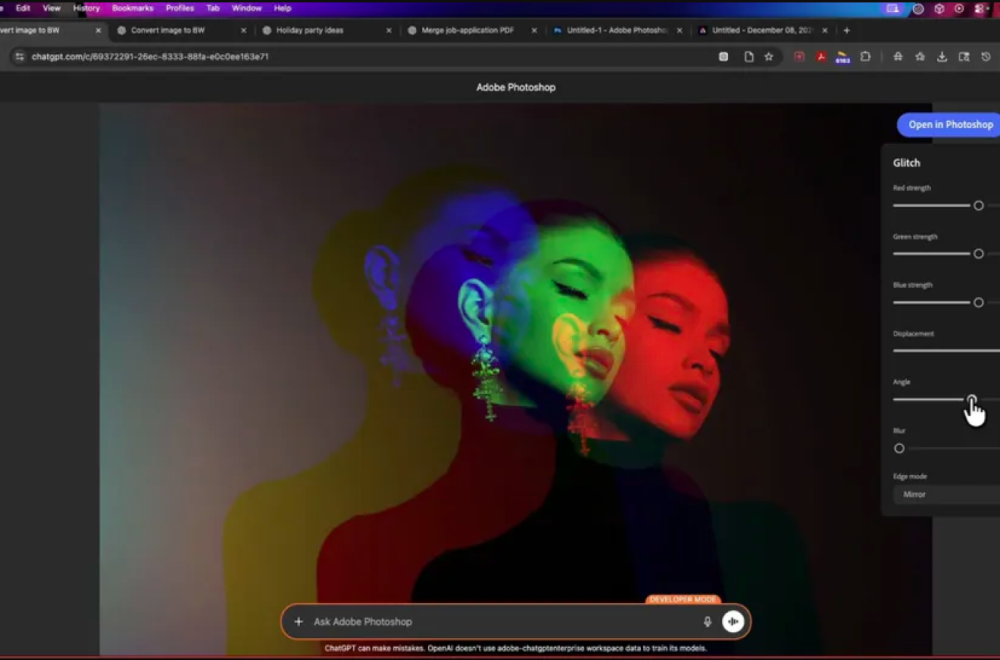Click the Ask Adobe Photoshop input field
Screen dimensions: 1000x660
[450, 621]
